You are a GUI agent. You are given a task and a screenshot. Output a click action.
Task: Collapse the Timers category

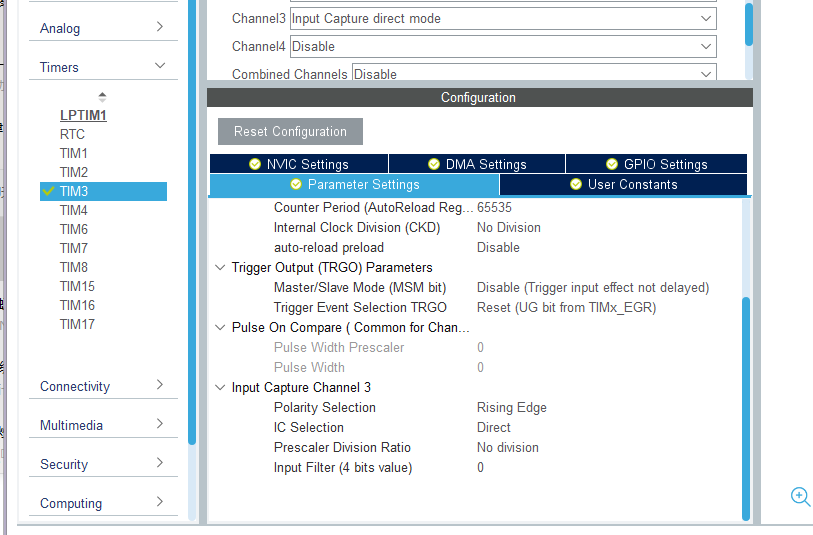[103, 67]
